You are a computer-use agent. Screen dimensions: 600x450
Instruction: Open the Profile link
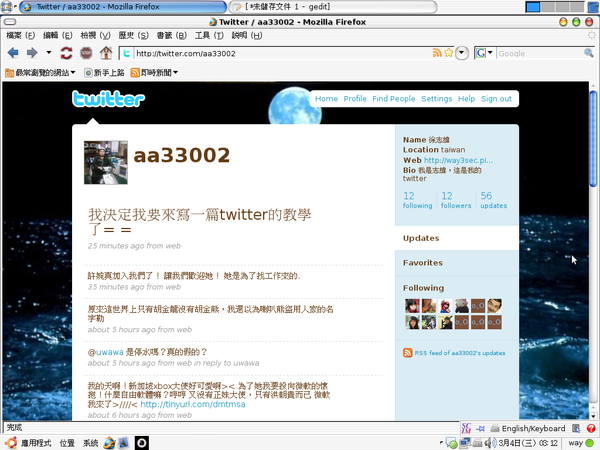[x=355, y=99]
